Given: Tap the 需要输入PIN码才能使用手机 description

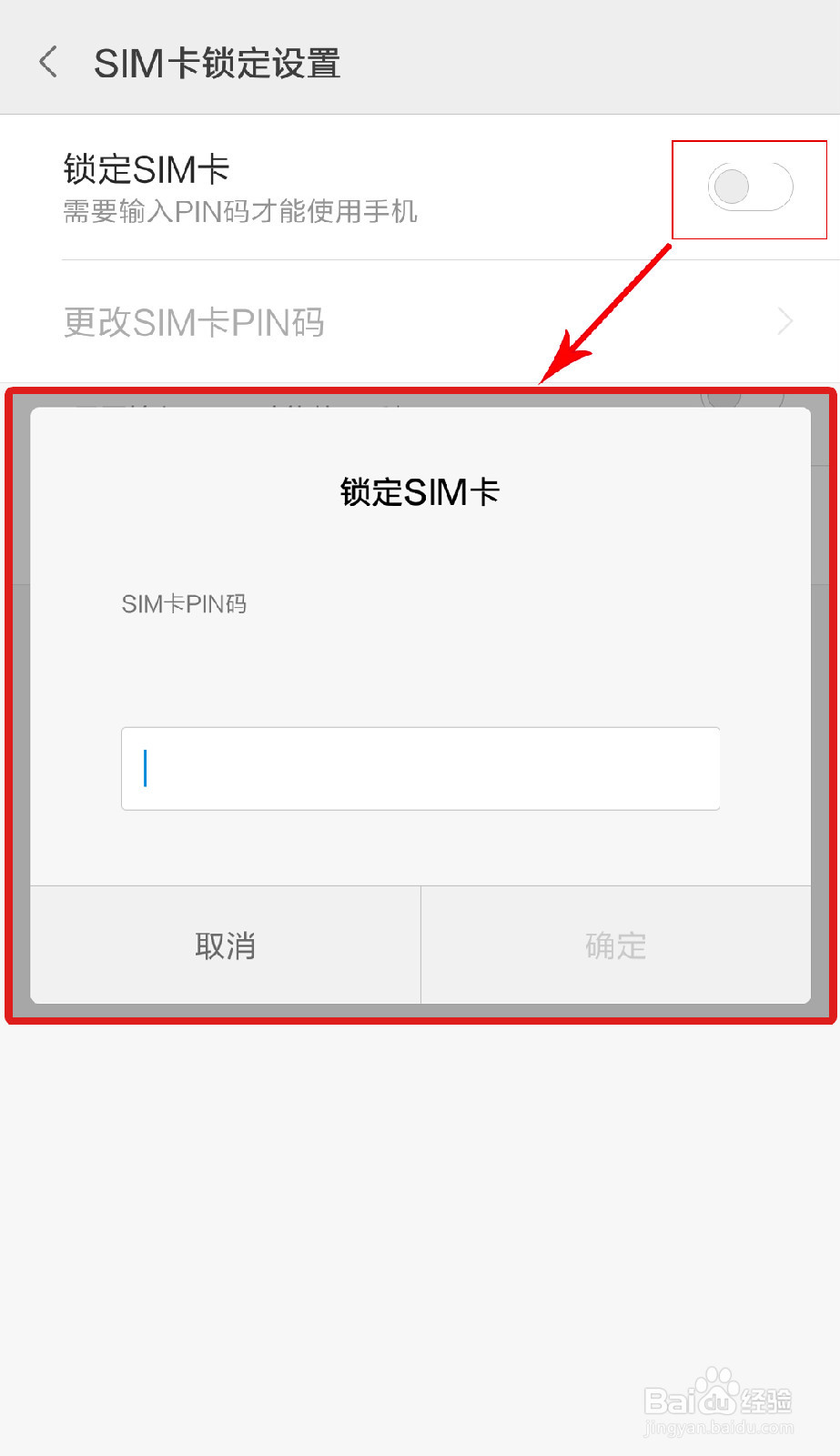Looking at the screenshot, I should coord(240,212).
